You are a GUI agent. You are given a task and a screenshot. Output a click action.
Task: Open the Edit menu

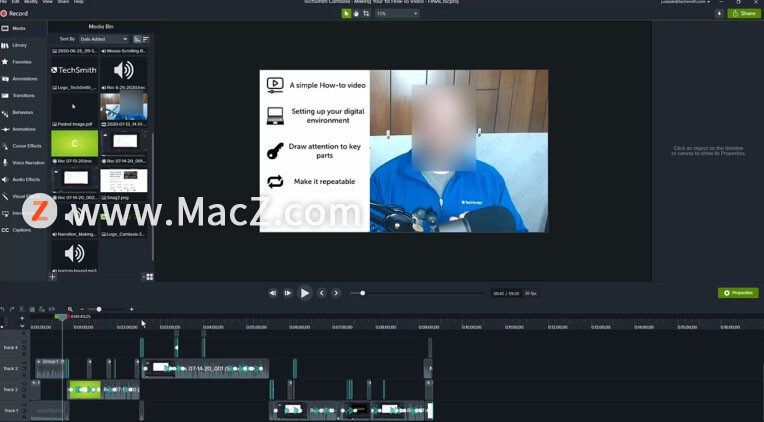[x=16, y=2]
